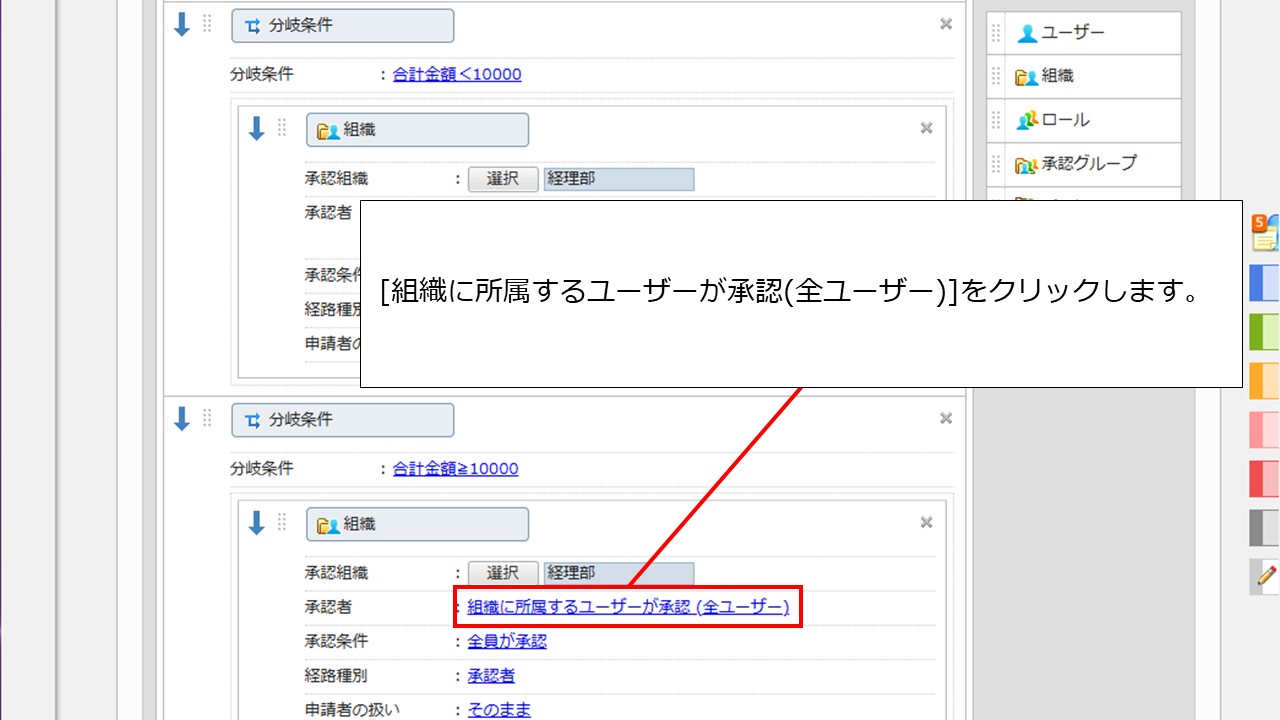Pick the orange color swatch on right edge
The width and height of the screenshot is (1280, 720).
[1265, 380]
